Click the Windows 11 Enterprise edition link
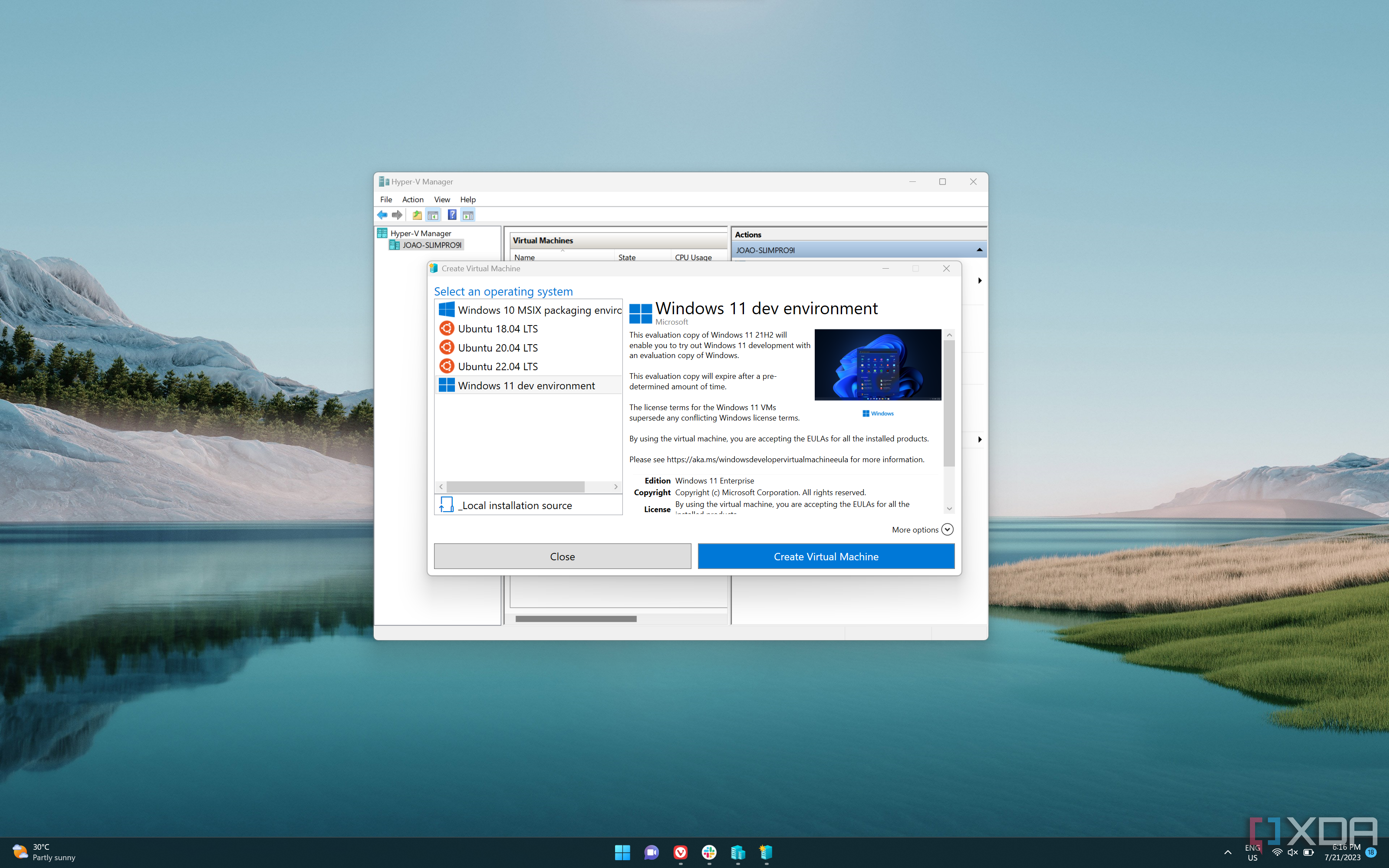This screenshot has height=868, width=1389. coord(714,480)
